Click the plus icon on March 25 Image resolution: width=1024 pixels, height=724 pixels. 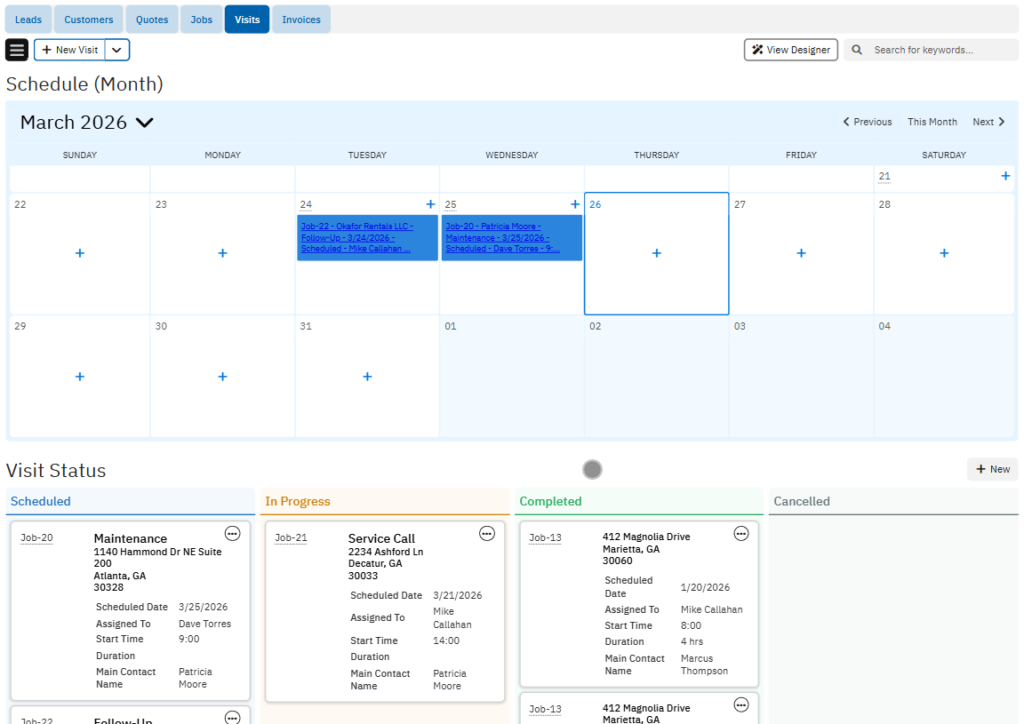point(574,204)
